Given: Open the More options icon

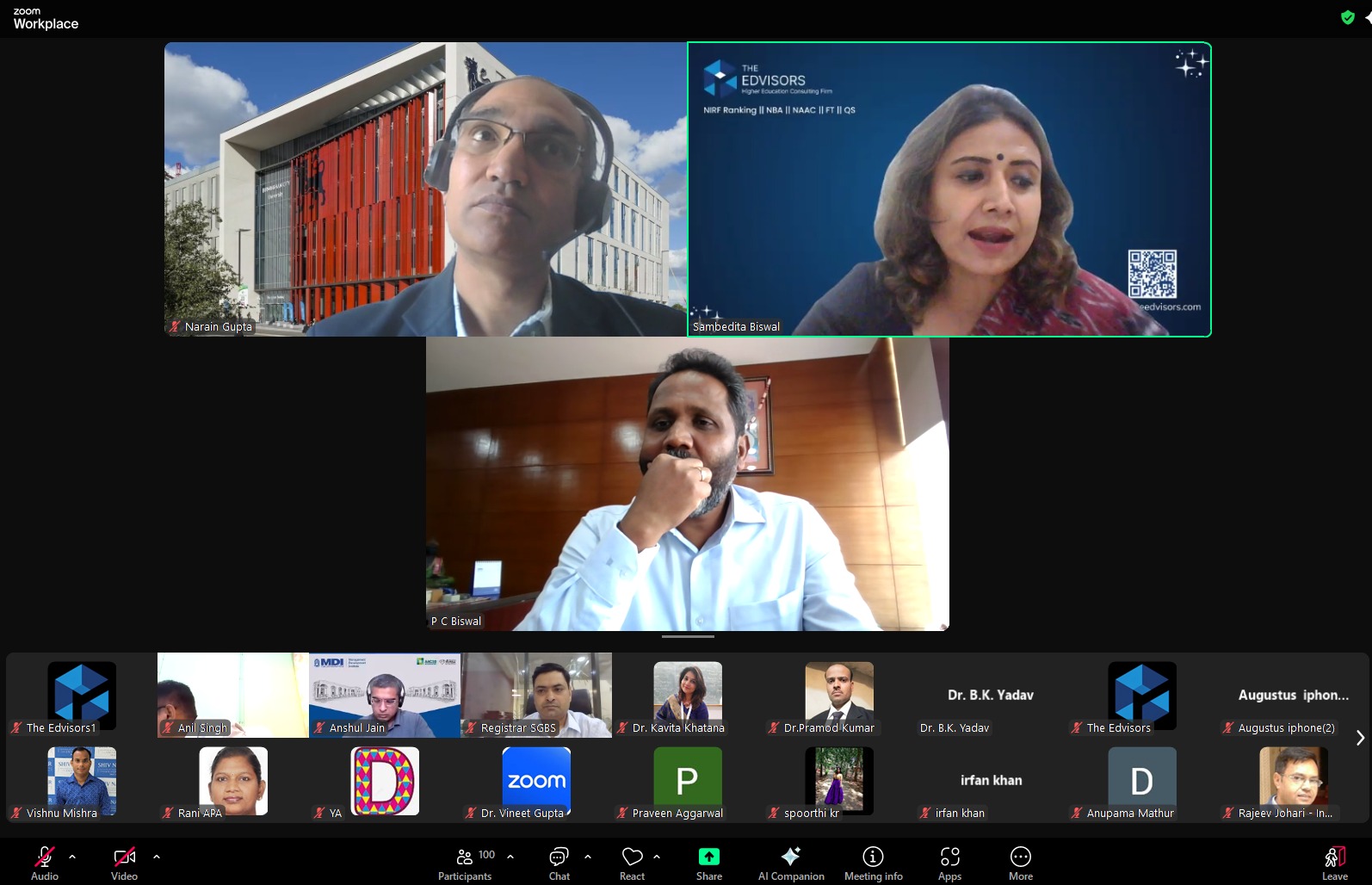Looking at the screenshot, I should [1021, 857].
